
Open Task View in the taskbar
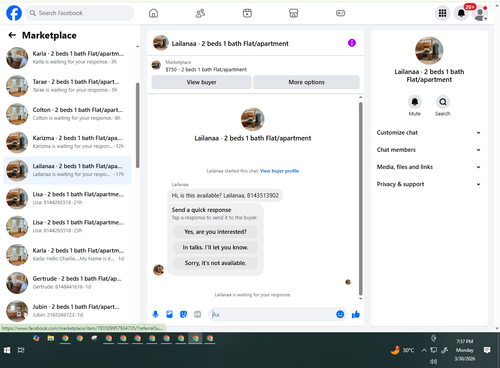pos(21,350)
